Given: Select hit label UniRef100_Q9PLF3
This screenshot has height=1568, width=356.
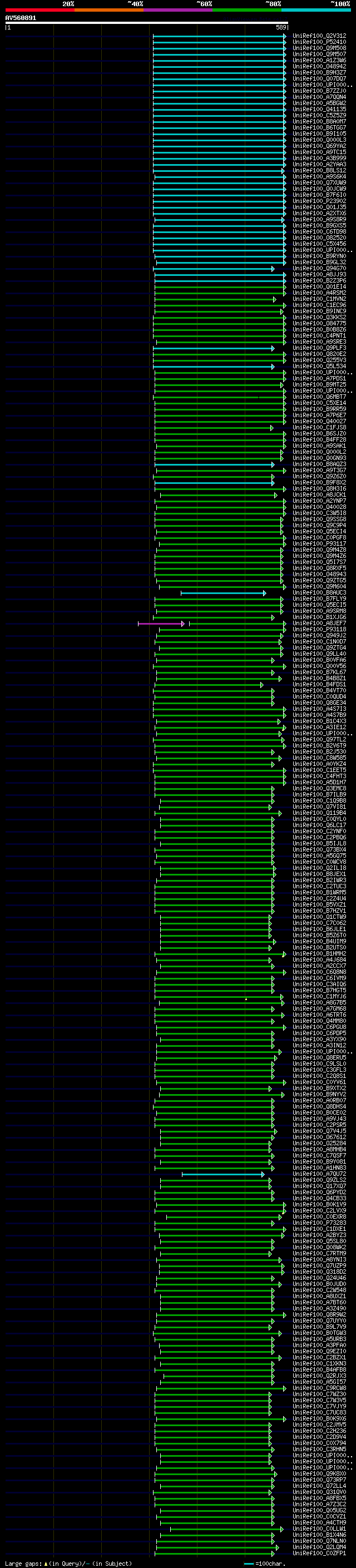Looking at the screenshot, I should coord(319,348).
